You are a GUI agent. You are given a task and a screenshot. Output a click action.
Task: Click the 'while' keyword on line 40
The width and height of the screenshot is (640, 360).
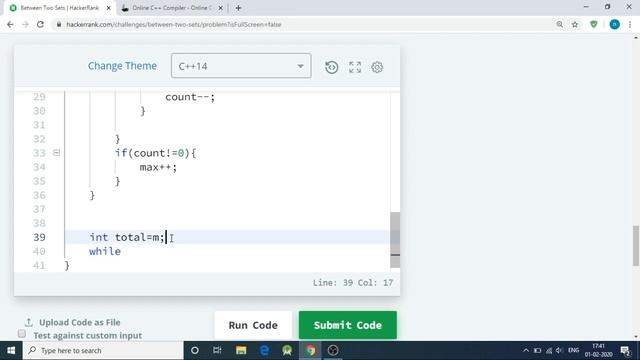[x=105, y=251]
